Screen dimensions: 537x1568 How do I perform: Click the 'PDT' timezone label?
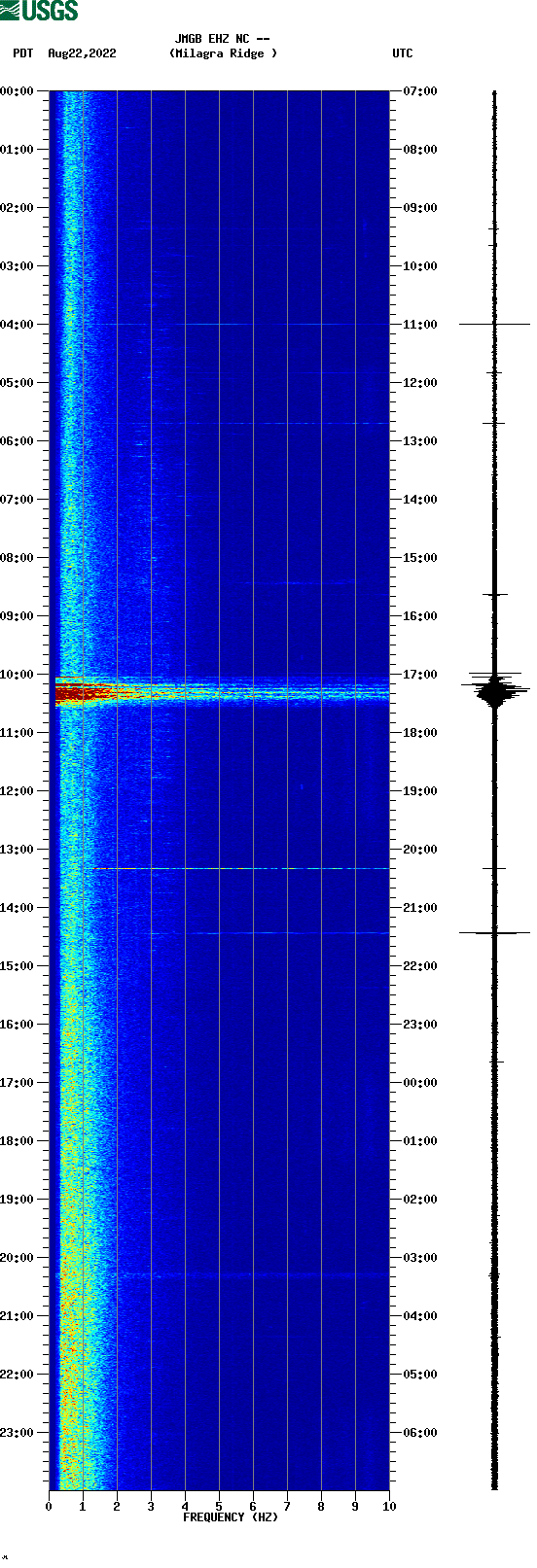click(22, 53)
